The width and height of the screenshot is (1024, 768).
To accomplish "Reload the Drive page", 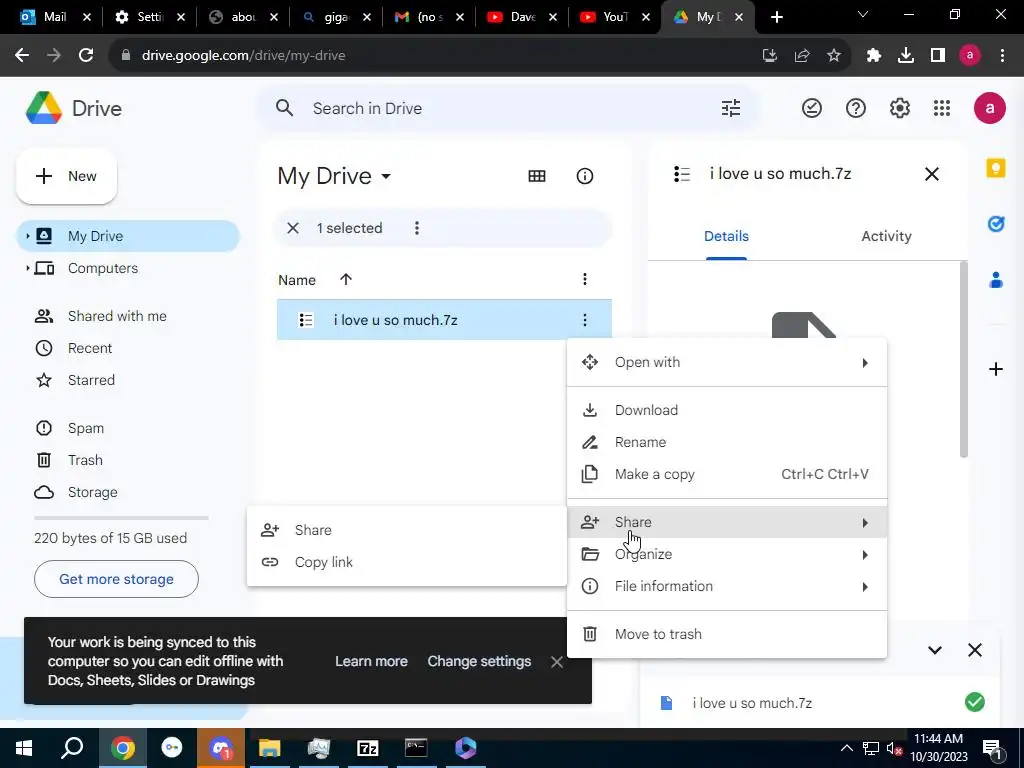I will point(86,56).
